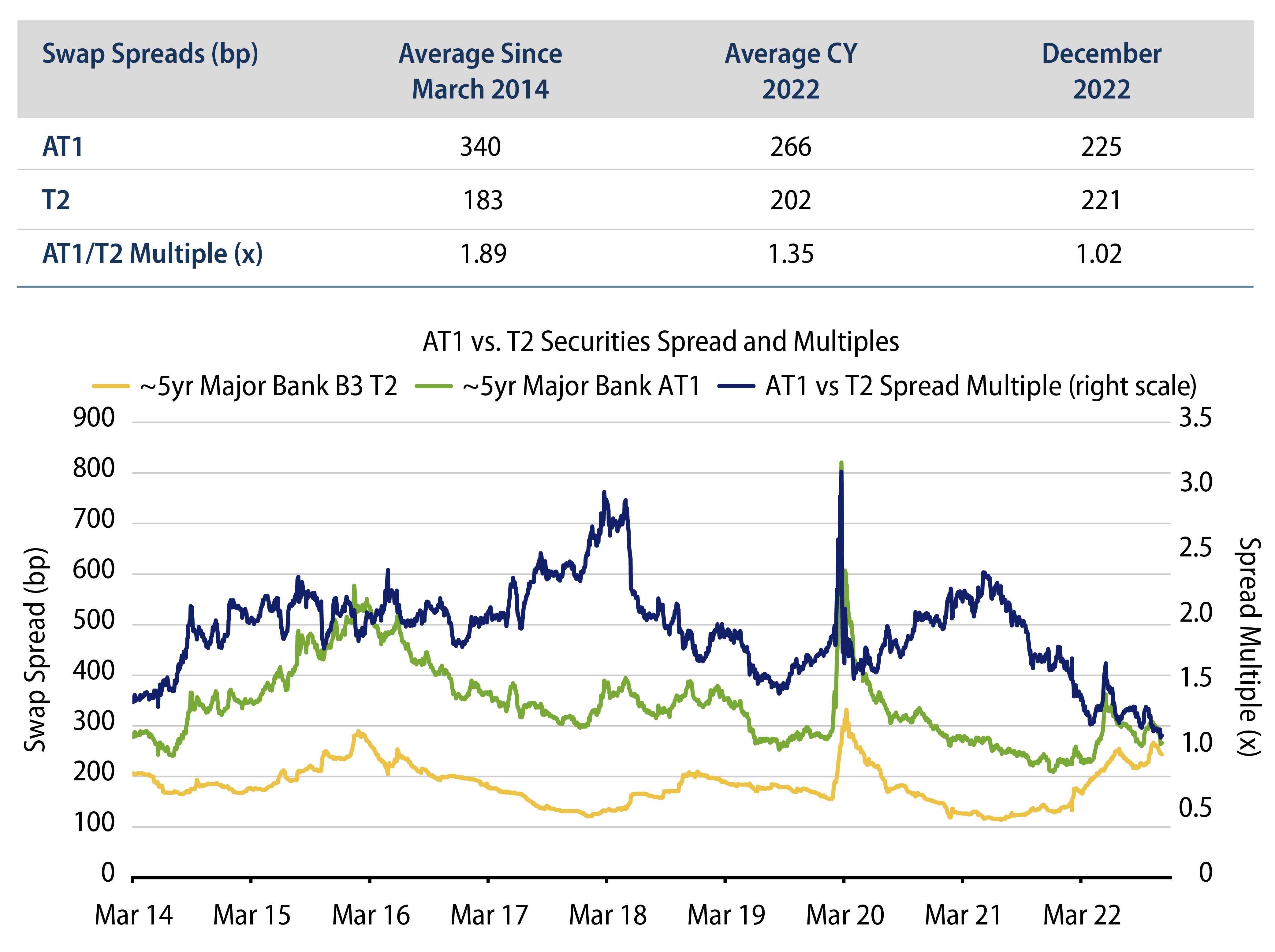1275x952 pixels.
Task: Click the 'Average Since March 2014' column header
Action: tap(480, 72)
